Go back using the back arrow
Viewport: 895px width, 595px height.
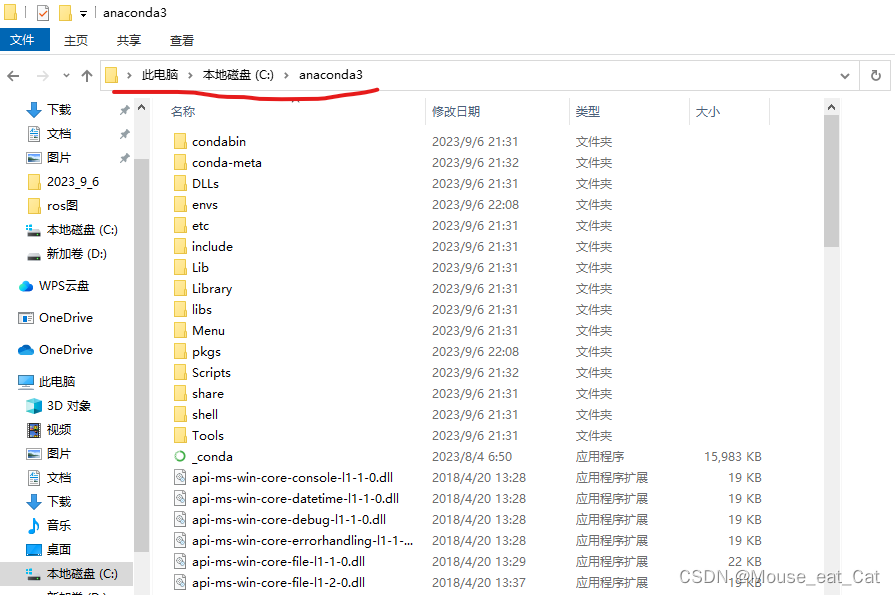tap(13, 75)
